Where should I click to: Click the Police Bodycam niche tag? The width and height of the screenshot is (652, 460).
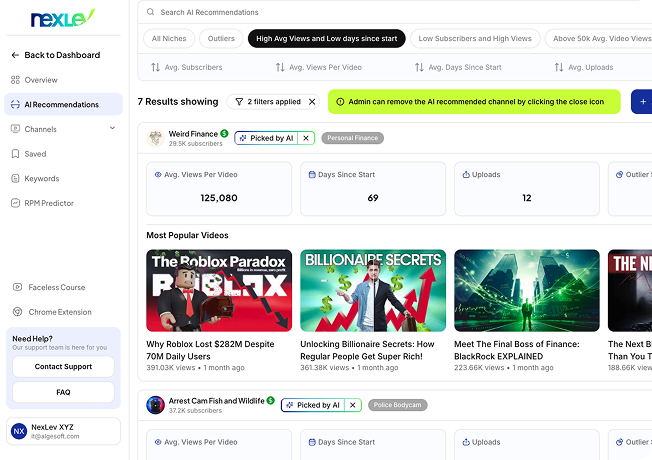click(398, 405)
